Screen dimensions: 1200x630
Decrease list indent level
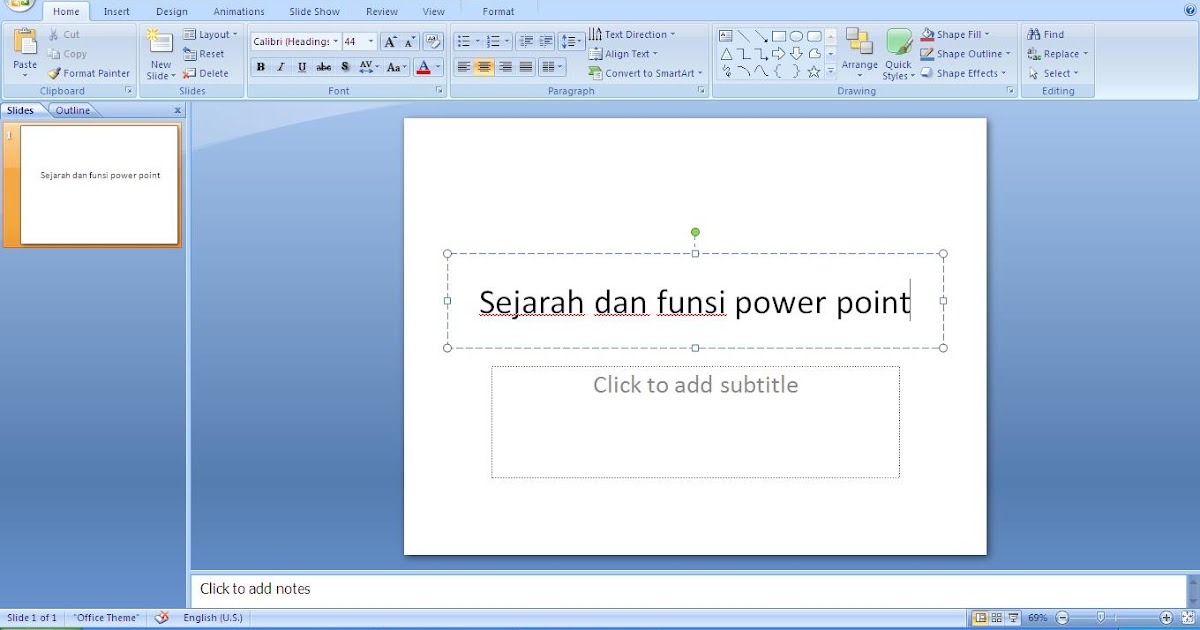(x=526, y=41)
